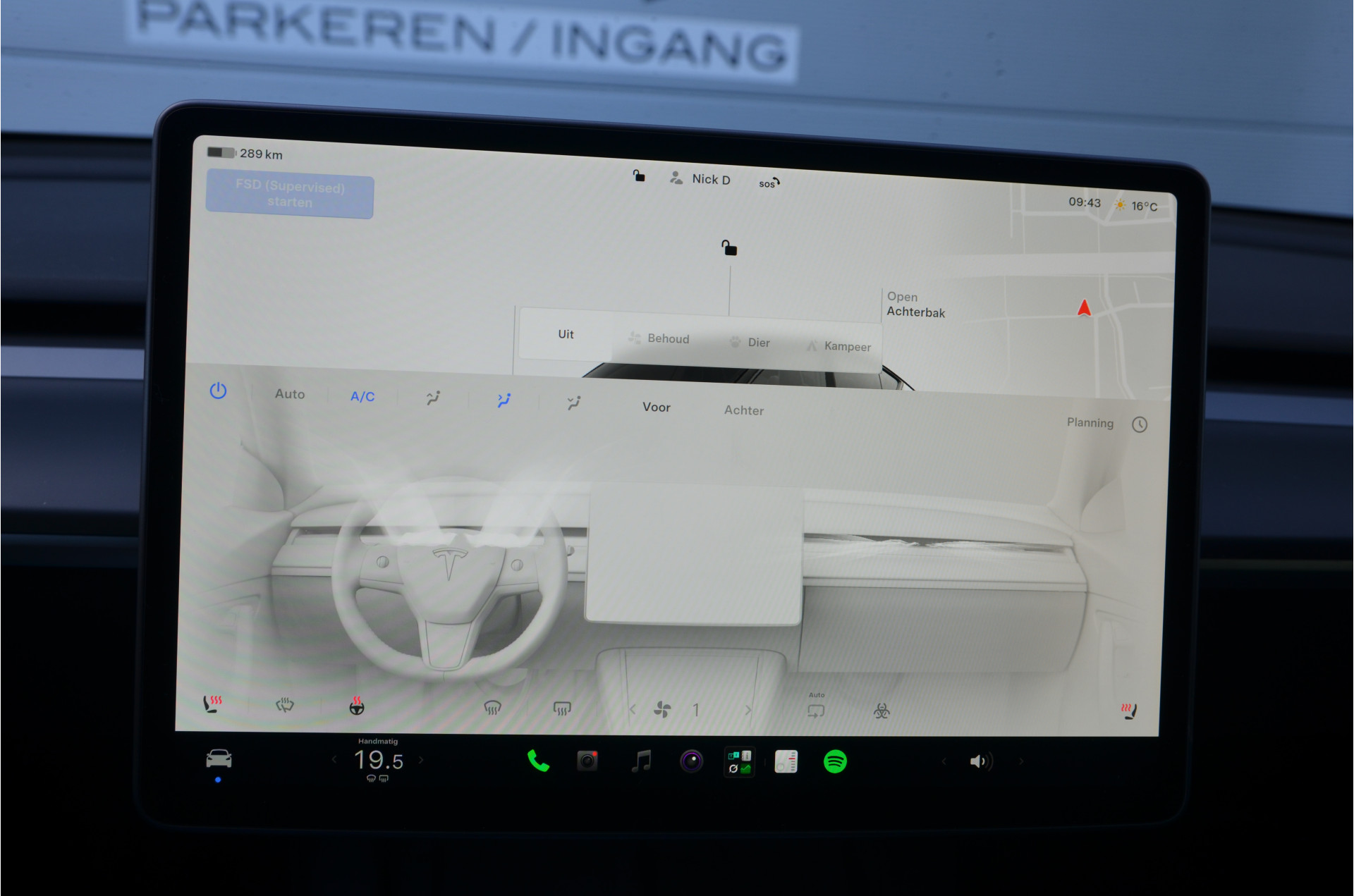Toggle windshield wiper defrost icon
The width and height of the screenshot is (1354, 896).
285,704
